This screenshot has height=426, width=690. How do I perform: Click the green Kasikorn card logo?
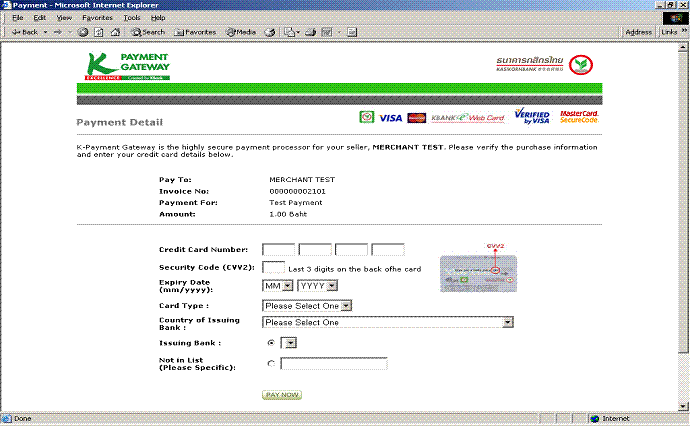367,117
